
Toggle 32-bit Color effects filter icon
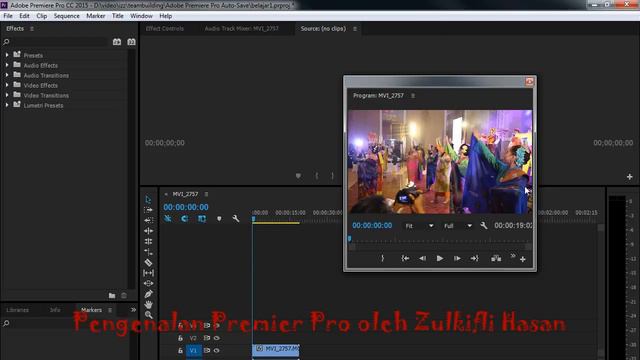131,42
